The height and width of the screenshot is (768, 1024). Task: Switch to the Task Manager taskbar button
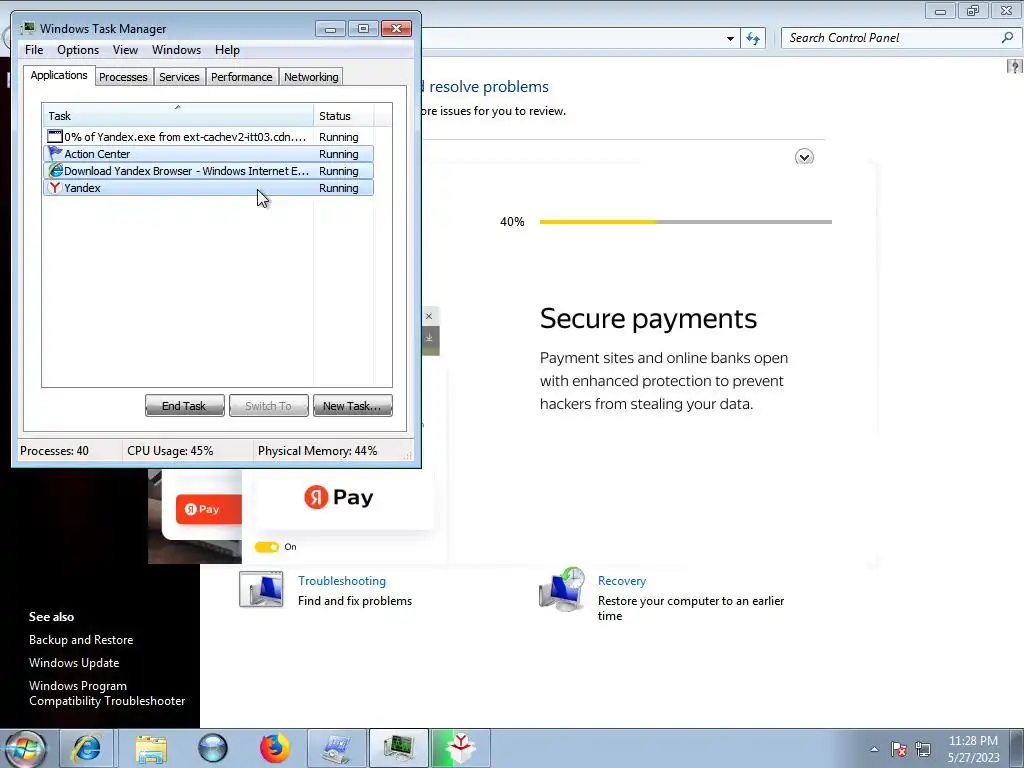pyautogui.click(x=398, y=748)
